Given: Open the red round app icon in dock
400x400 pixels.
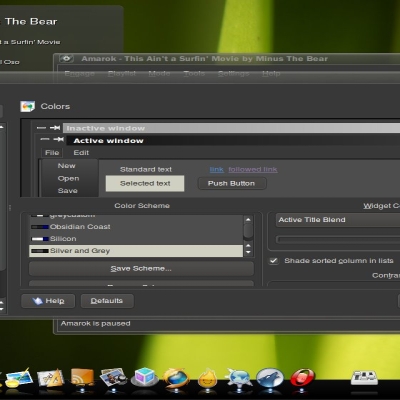Looking at the screenshot, I should 302,378.
